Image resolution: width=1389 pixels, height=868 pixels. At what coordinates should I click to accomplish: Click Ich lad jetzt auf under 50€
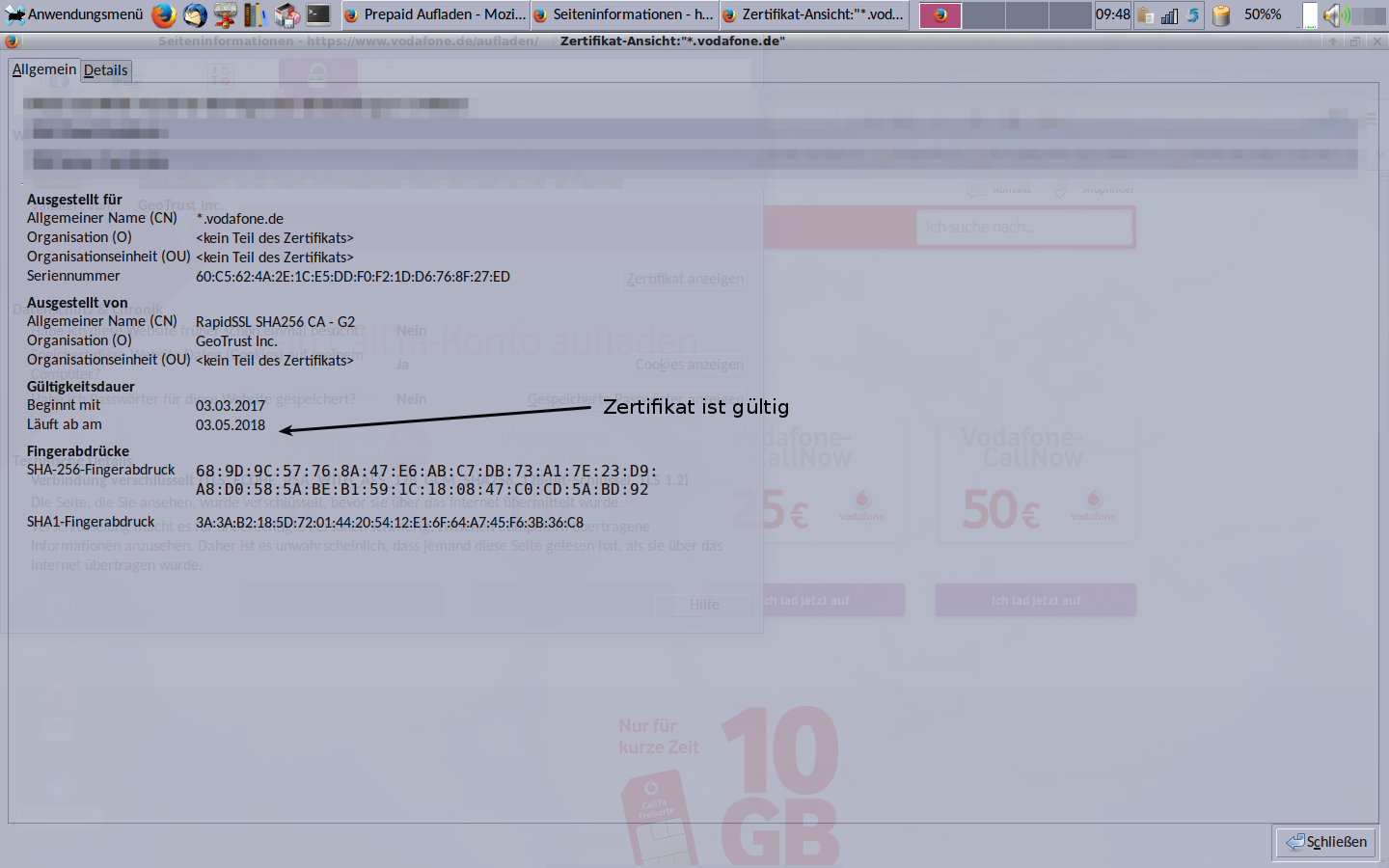[1036, 600]
